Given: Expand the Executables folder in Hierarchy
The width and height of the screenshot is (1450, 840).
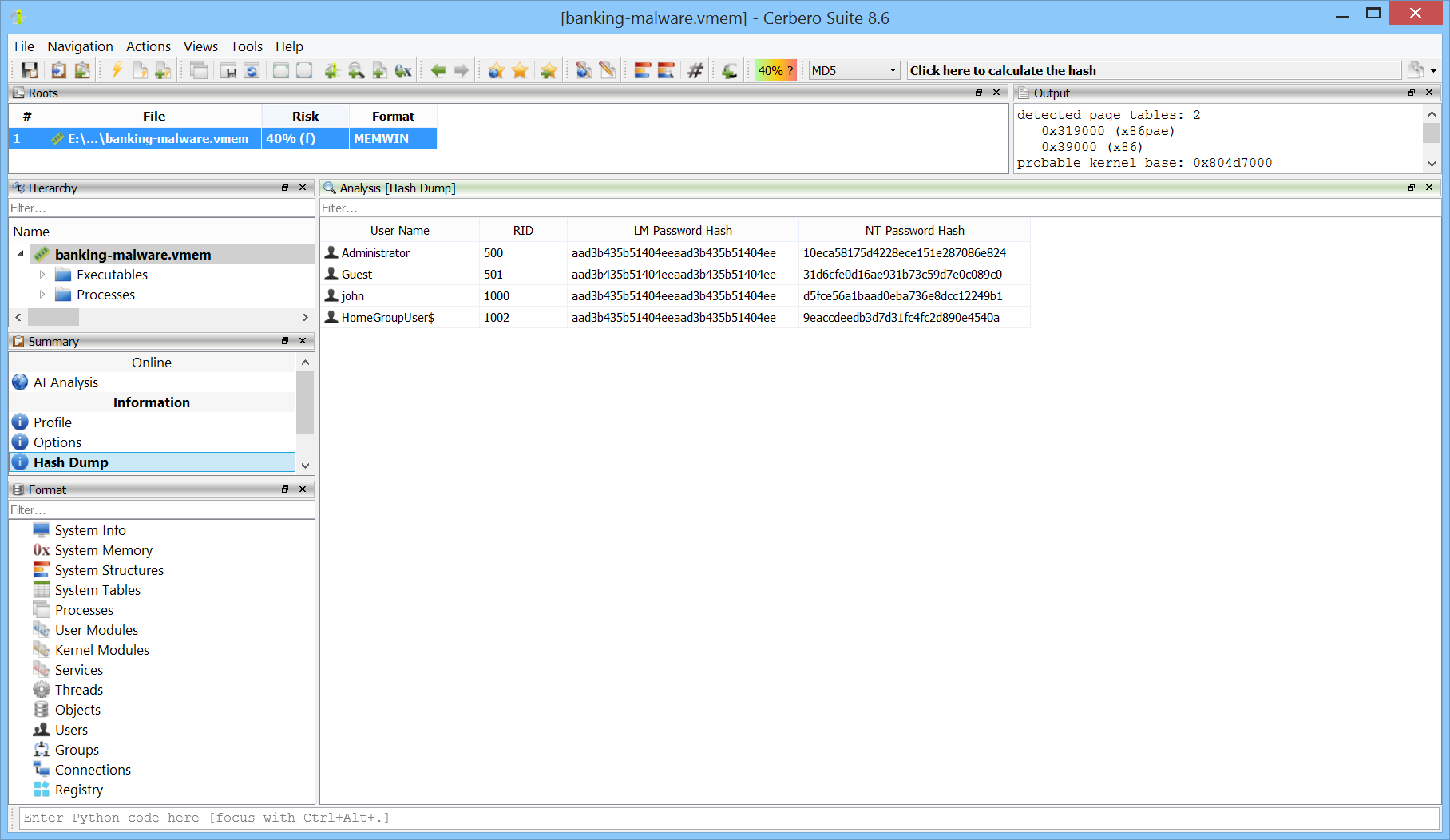Looking at the screenshot, I should [x=42, y=275].
